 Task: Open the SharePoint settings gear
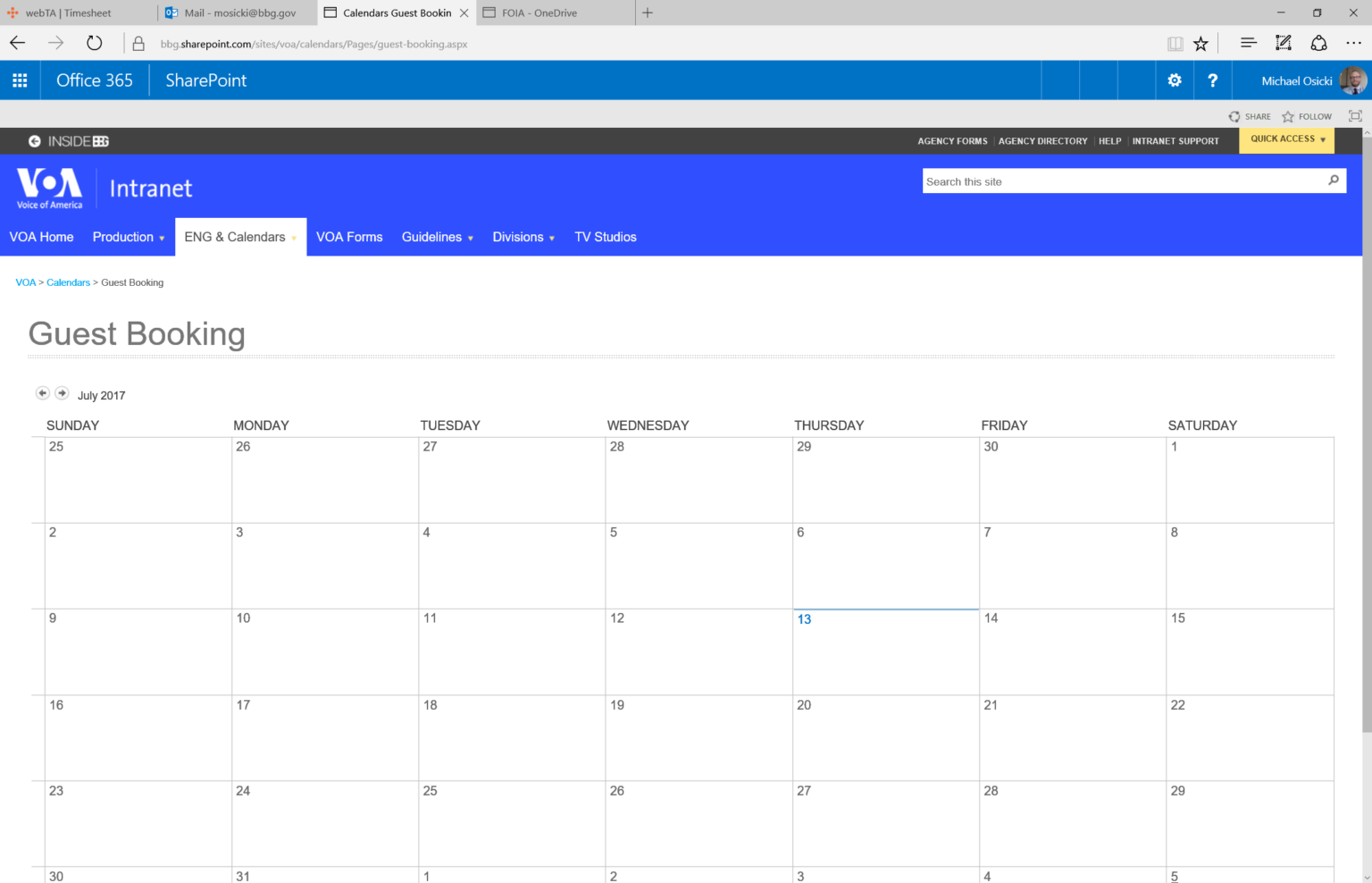click(1175, 80)
